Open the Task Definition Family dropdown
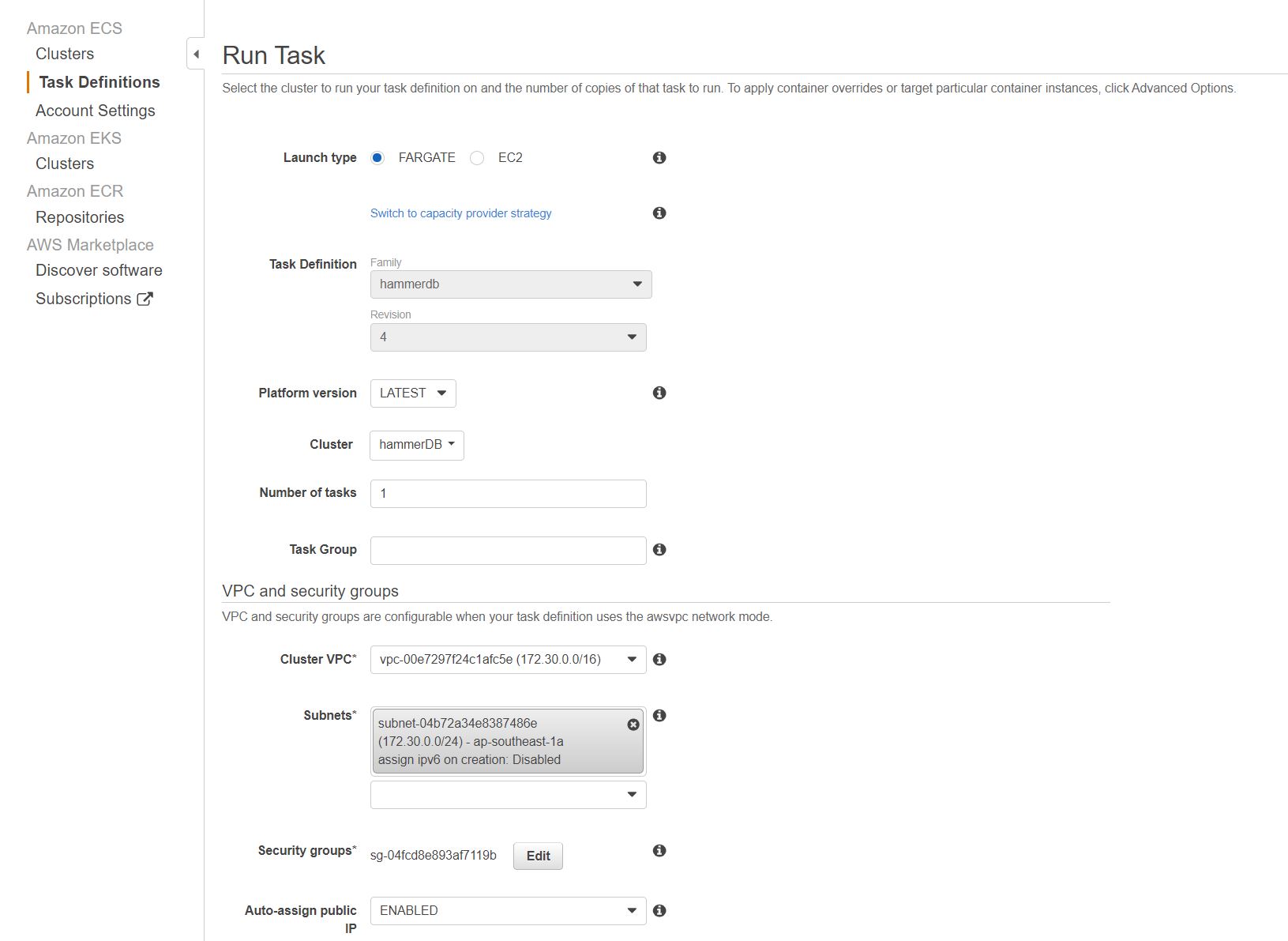The image size is (1288, 941). click(510, 284)
